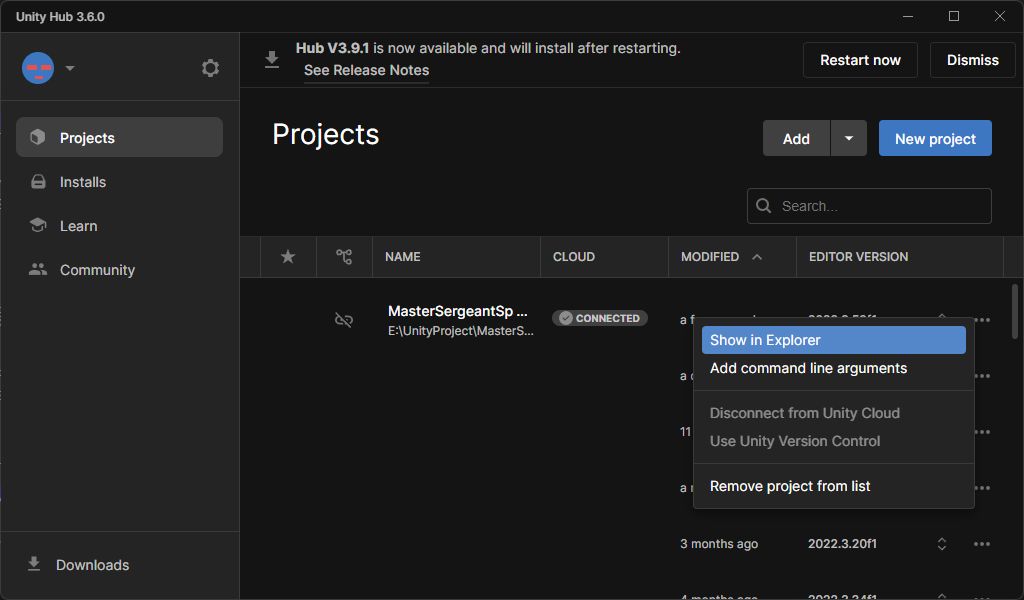Choose Show in Explorer

tap(833, 340)
